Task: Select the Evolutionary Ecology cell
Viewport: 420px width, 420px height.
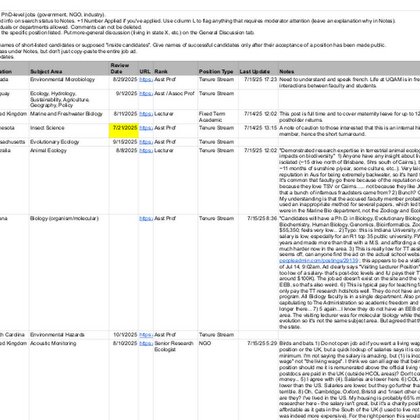Action: (69, 142)
